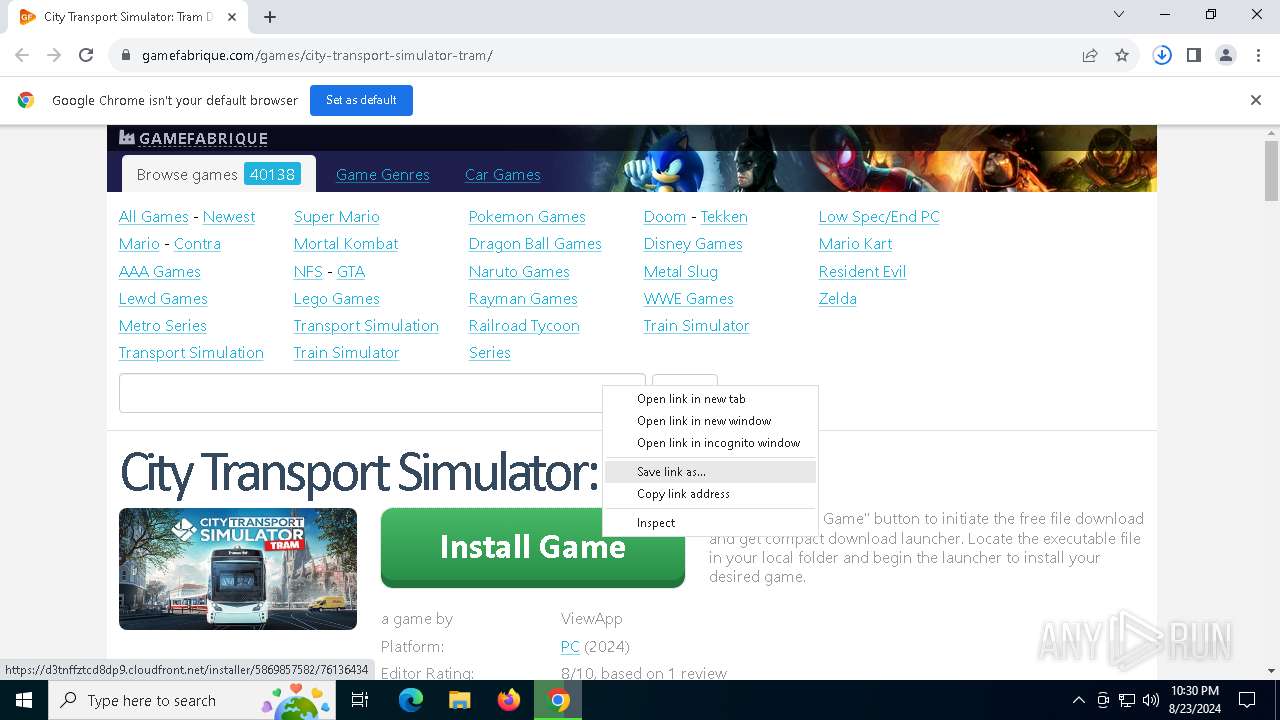This screenshot has height=720, width=1280.
Task: Open the PC platform link
Action: (570, 647)
